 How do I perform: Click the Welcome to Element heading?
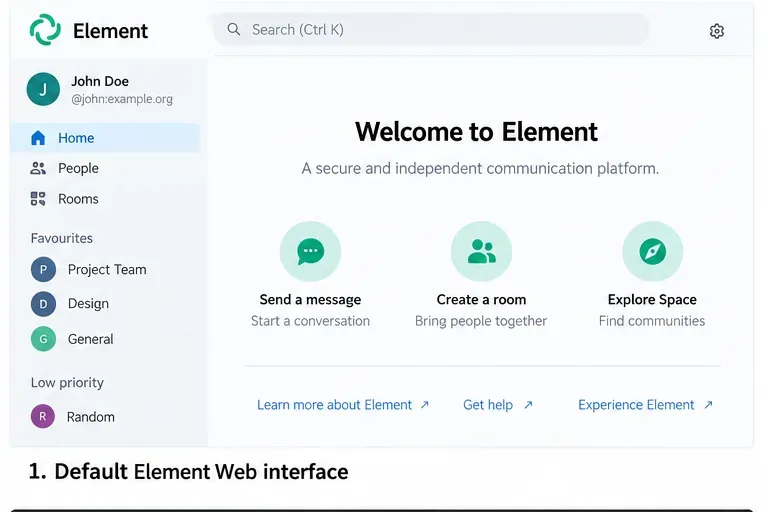476,131
